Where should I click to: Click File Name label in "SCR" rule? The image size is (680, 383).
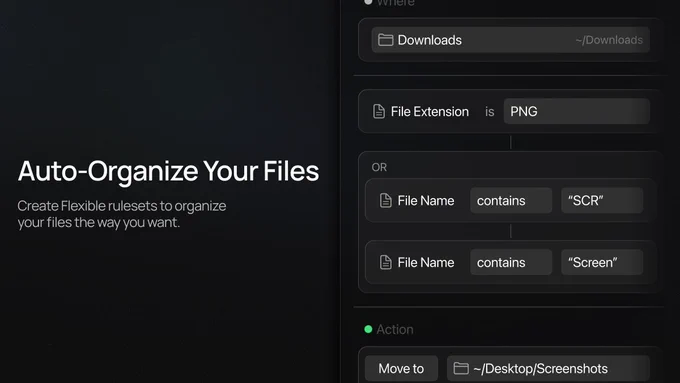(x=425, y=200)
